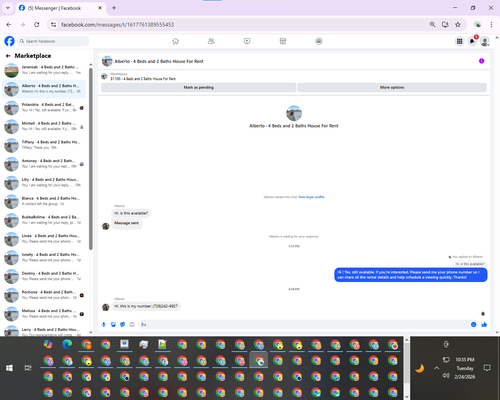Open conversation information purple icon
This screenshot has width=500, height=400.
click(481, 61)
